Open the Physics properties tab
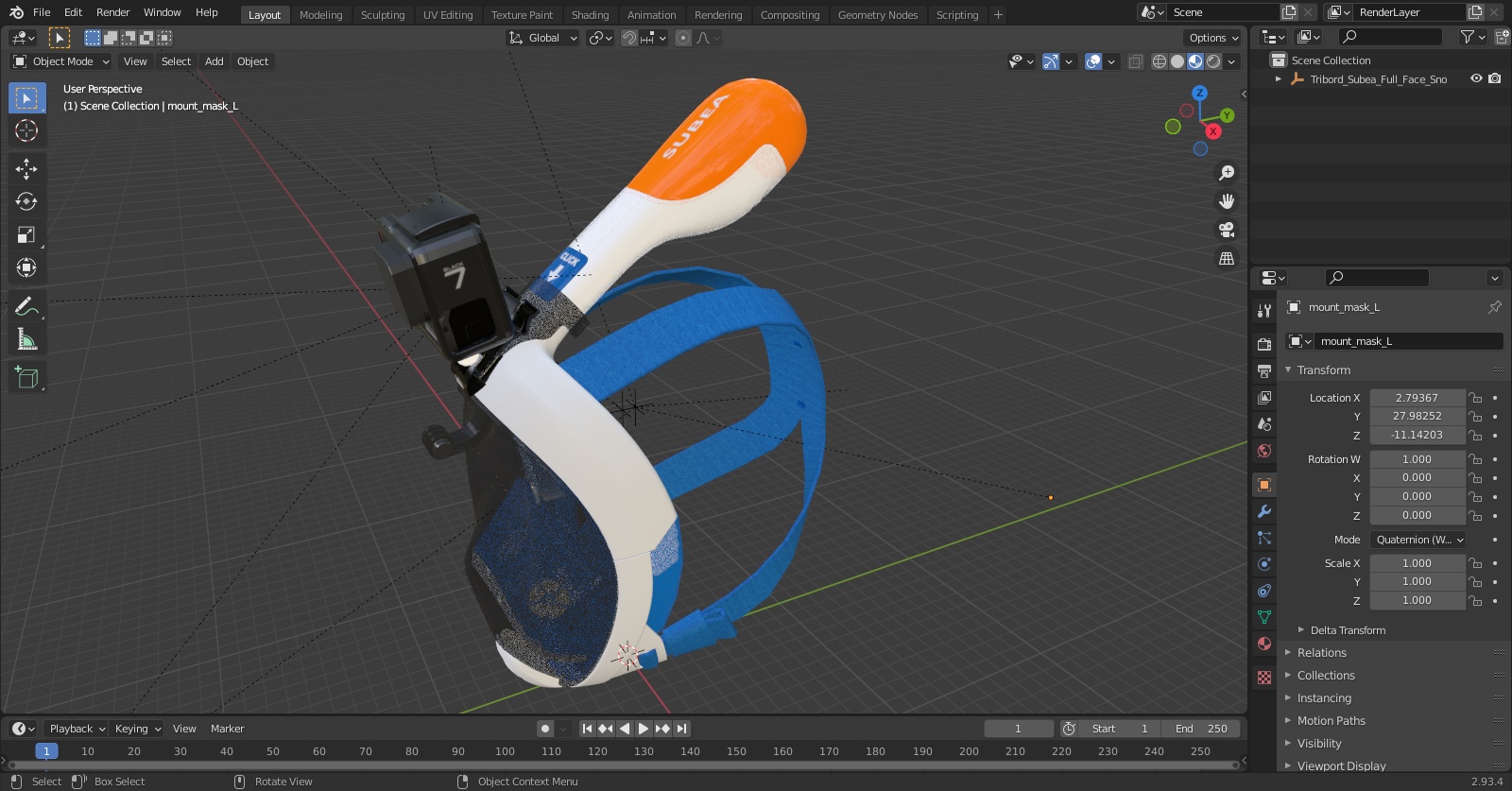The image size is (1512, 791). [x=1264, y=563]
